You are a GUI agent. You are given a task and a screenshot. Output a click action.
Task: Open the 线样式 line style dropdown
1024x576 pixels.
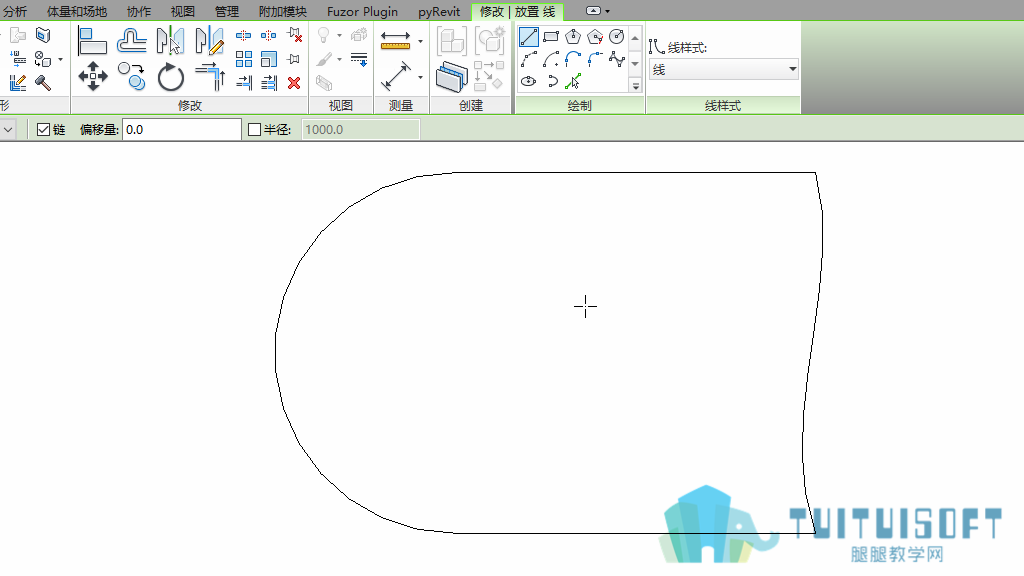[x=724, y=69]
